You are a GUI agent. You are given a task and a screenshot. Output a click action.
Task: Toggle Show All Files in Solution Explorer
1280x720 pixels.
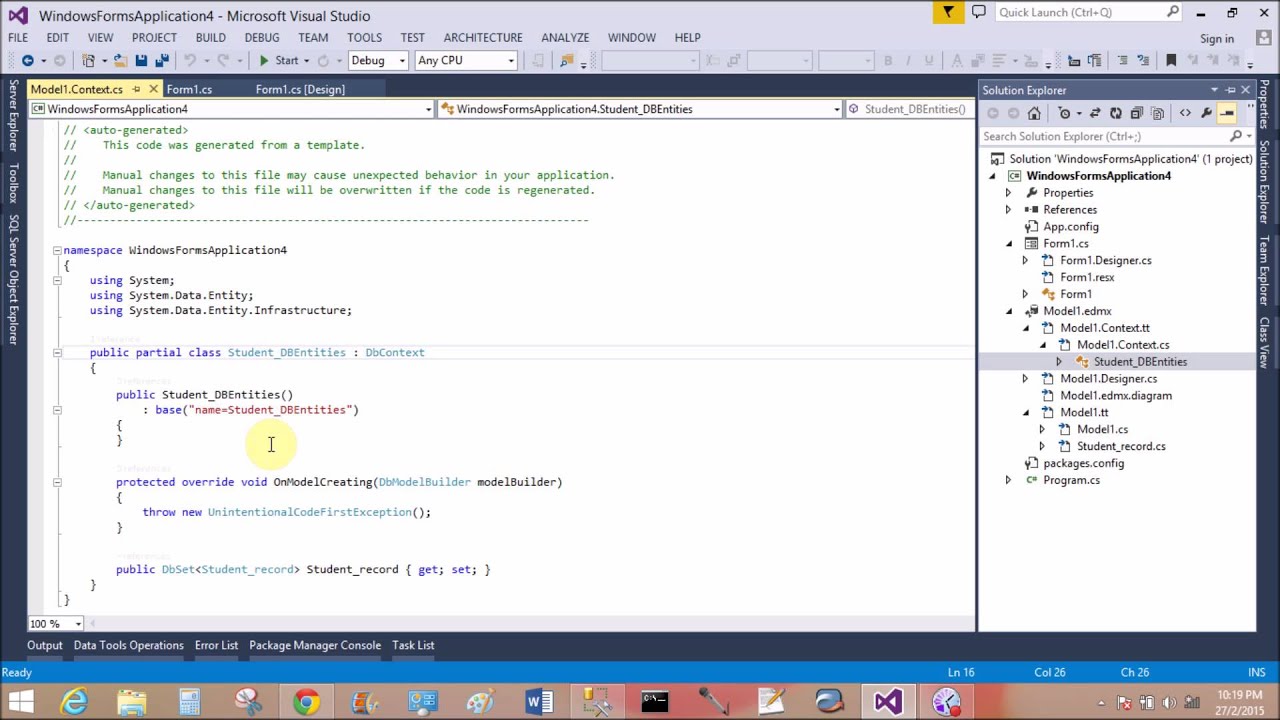[x=1158, y=113]
